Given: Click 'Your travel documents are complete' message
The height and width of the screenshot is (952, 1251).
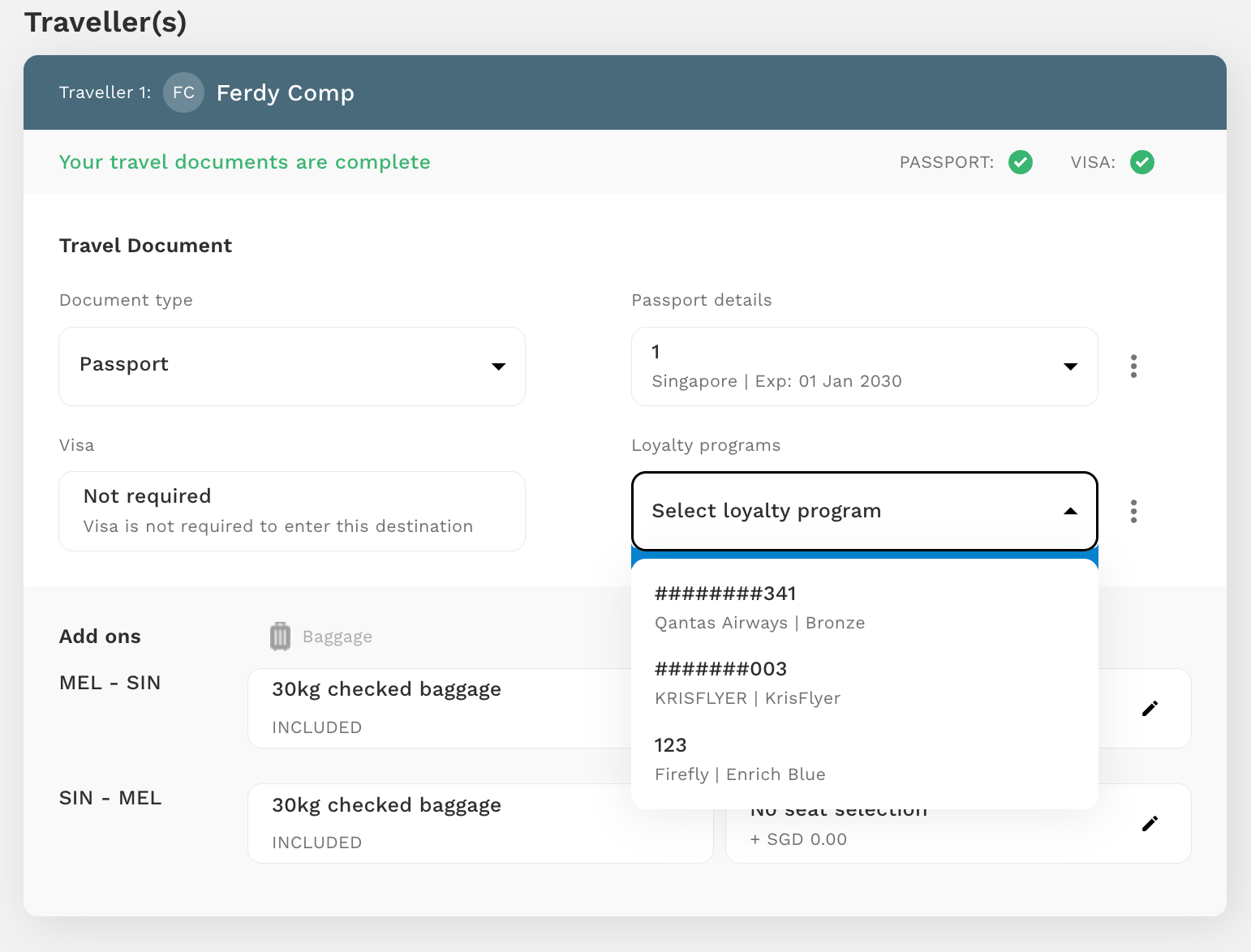Looking at the screenshot, I should tap(245, 162).
